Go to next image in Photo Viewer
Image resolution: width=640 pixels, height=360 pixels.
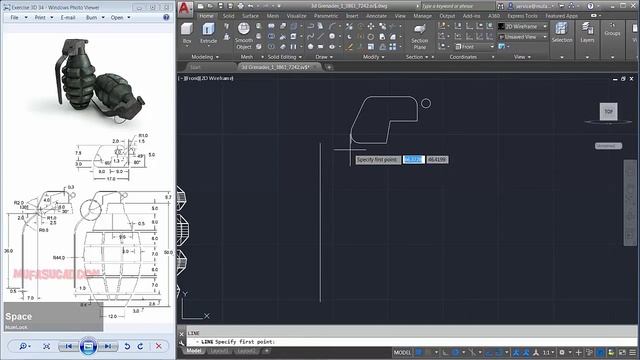tap(108, 346)
